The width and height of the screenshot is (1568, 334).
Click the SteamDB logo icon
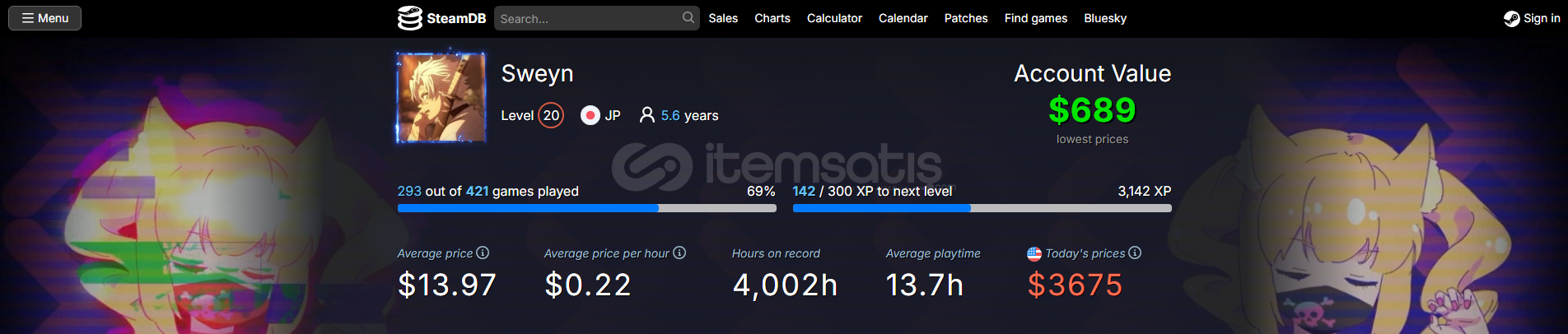pos(409,18)
